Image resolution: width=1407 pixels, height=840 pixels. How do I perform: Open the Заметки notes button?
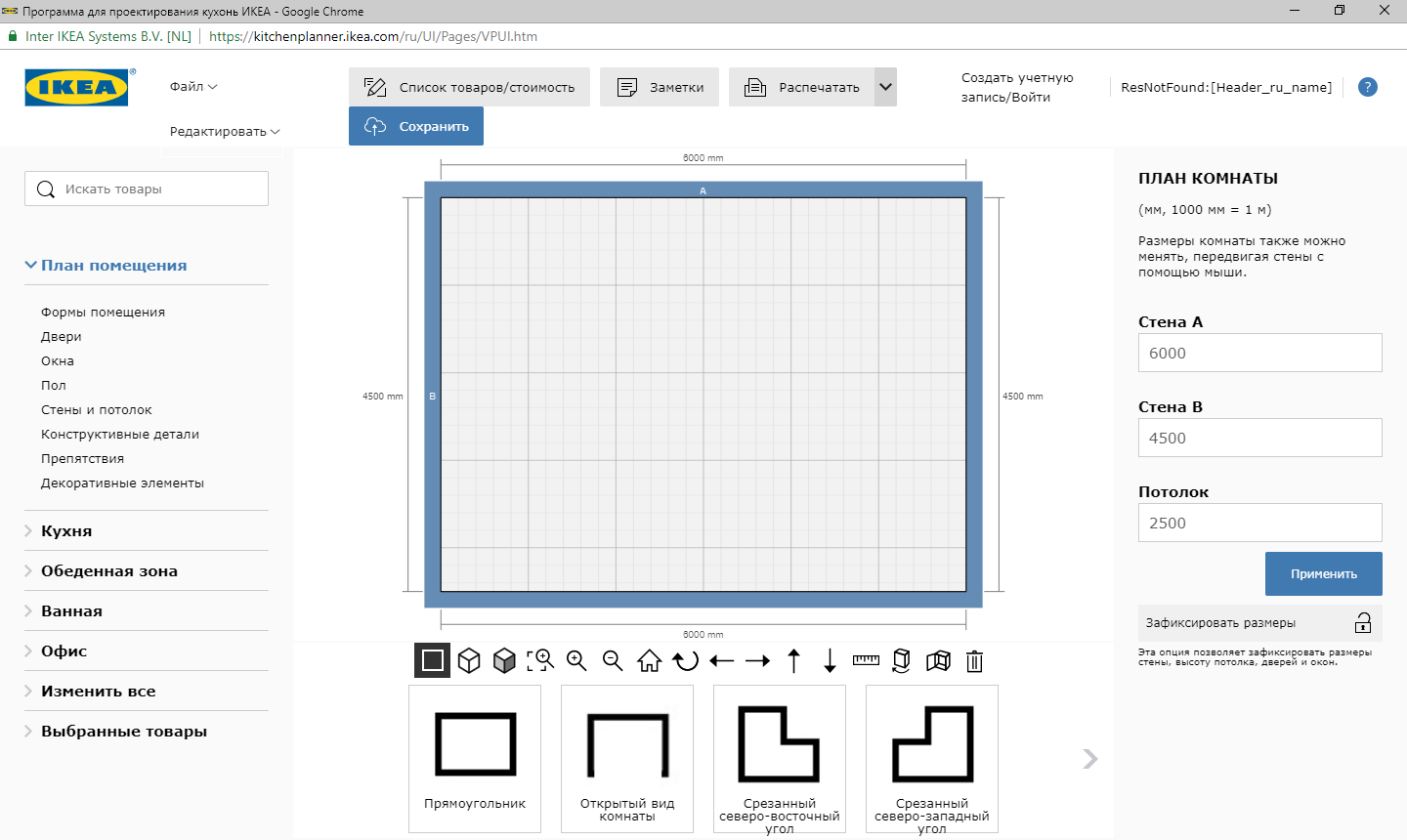click(660, 87)
